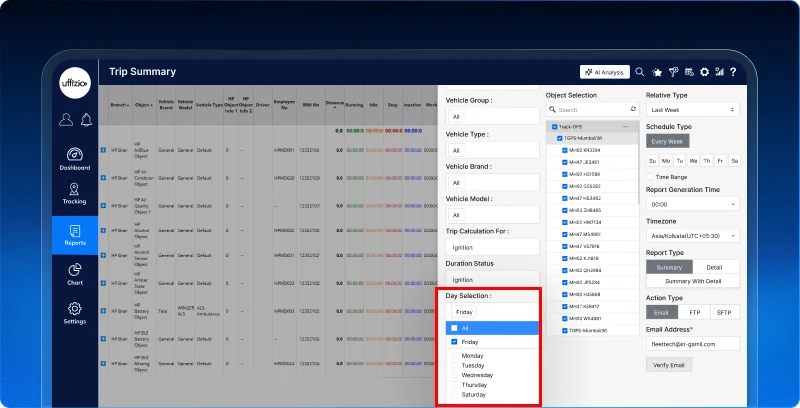Click the uffizio logo
800x408 pixels.
[75, 83]
